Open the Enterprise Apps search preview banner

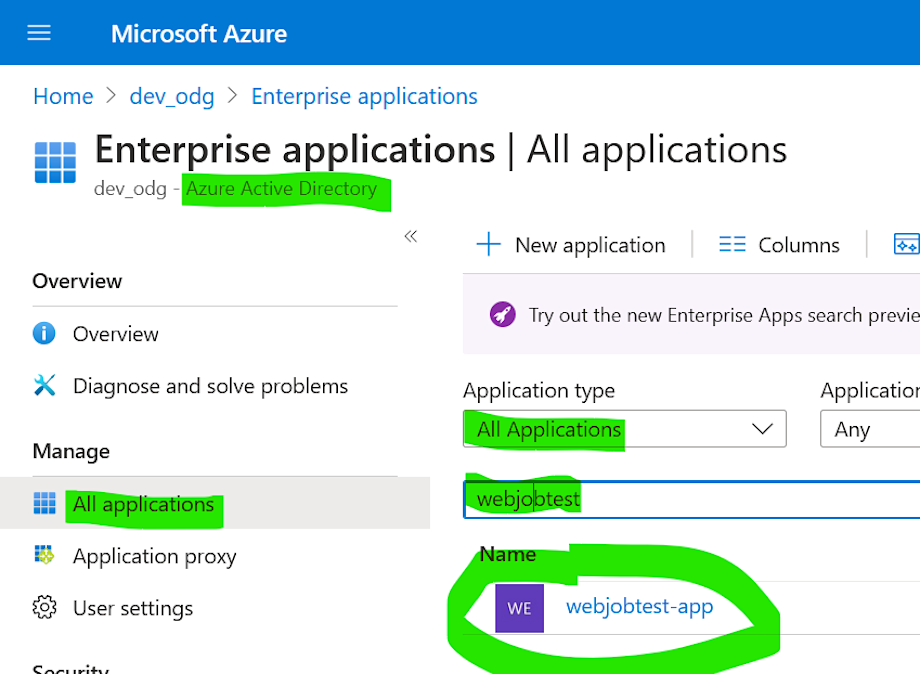point(691,314)
